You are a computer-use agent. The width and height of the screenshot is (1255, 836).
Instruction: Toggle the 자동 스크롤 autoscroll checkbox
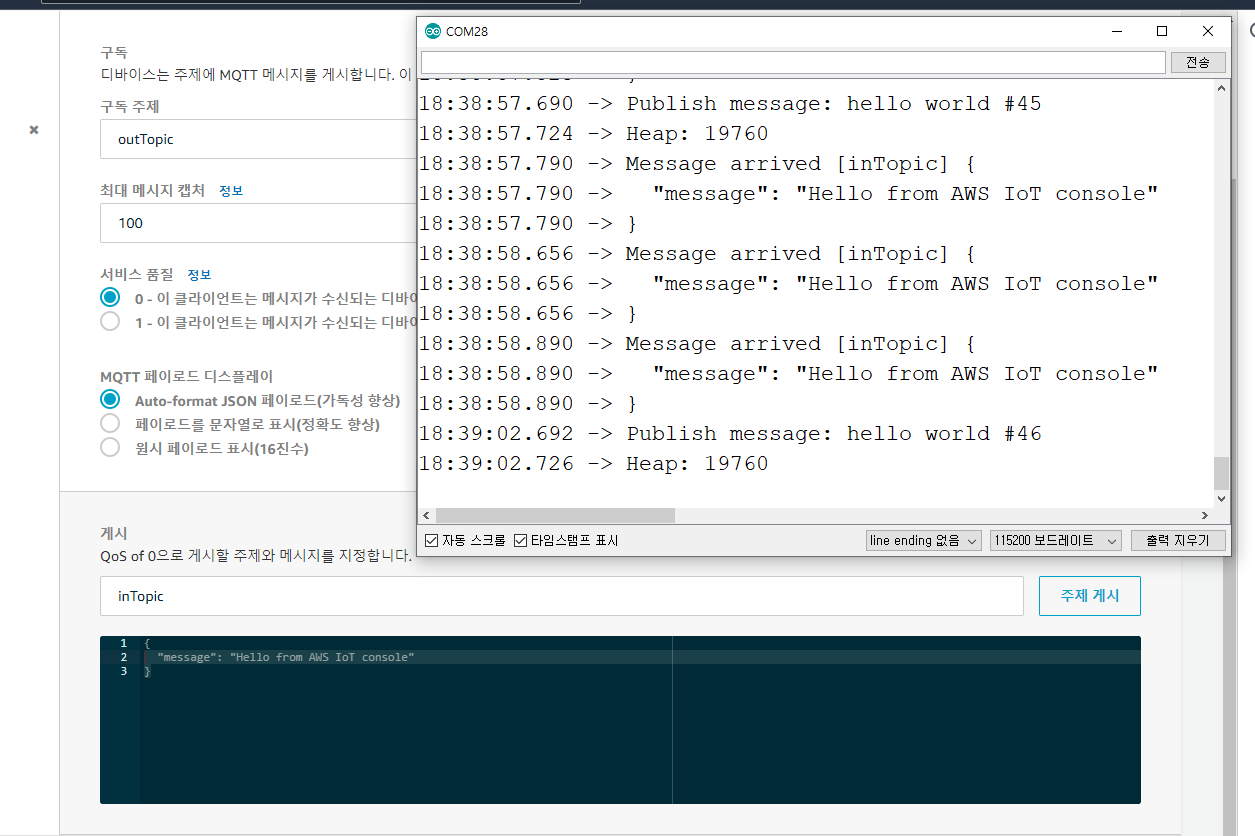tap(432, 540)
